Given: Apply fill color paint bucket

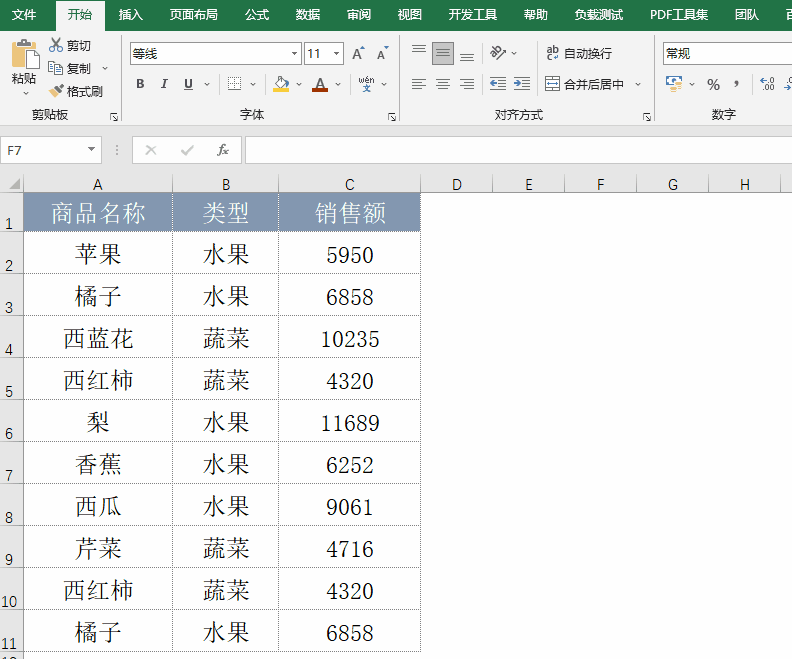Looking at the screenshot, I should (281, 84).
